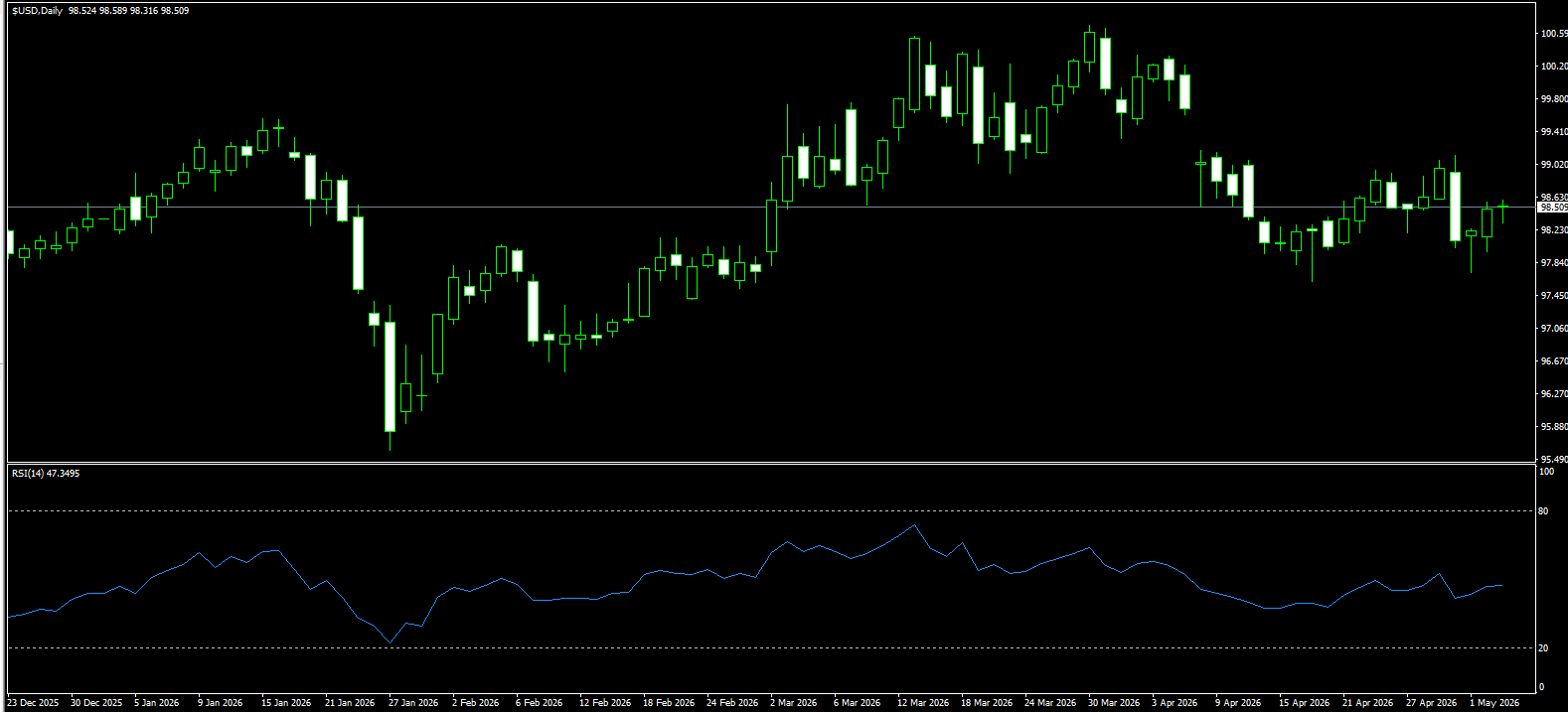Click the 12 Mar 2026 date label

(922, 703)
